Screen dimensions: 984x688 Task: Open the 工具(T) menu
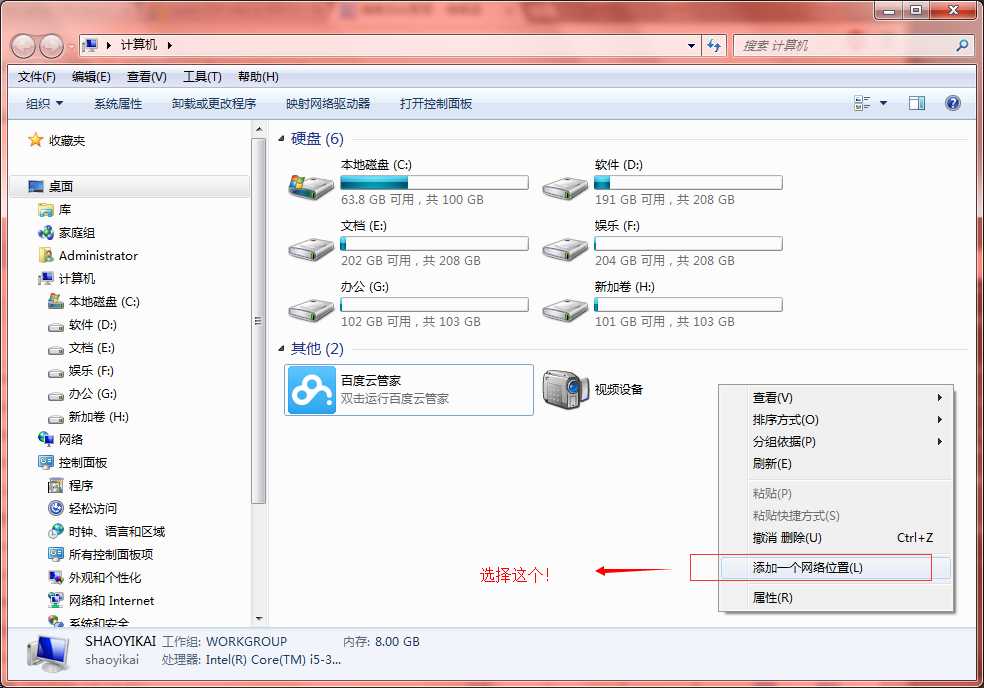[202, 77]
